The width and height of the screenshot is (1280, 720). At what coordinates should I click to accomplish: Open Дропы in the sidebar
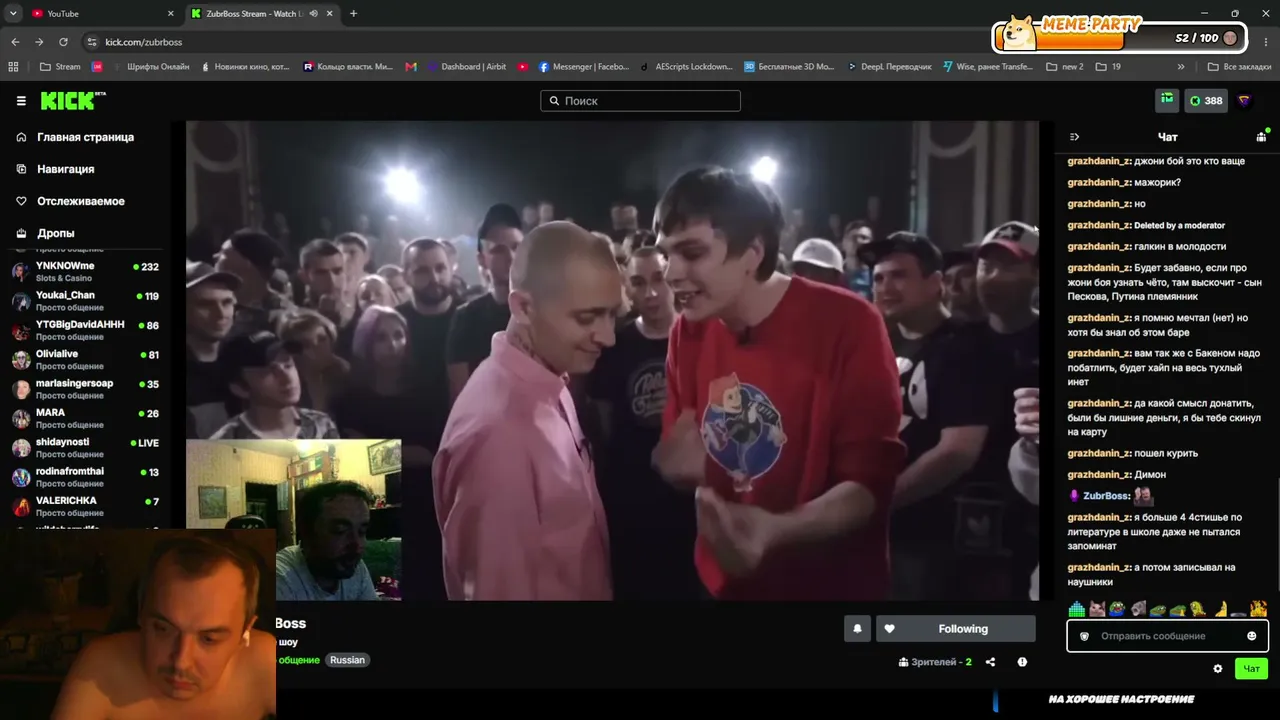pos(56,233)
